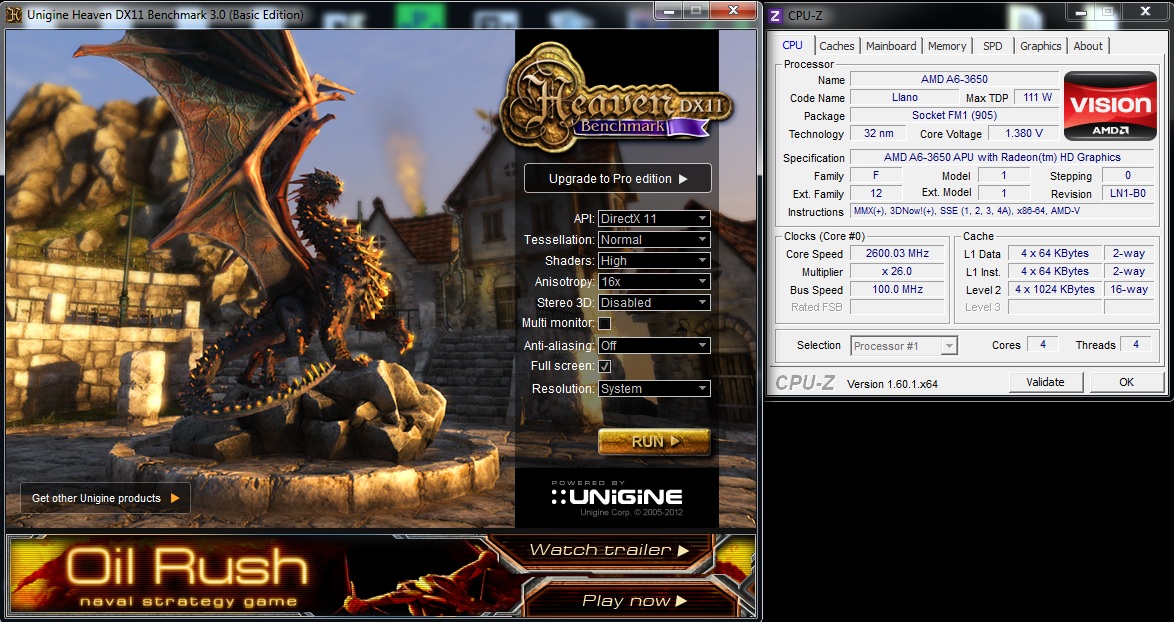Open the API dropdown showing DirectX 11
1174x622 pixels.
(x=654, y=219)
